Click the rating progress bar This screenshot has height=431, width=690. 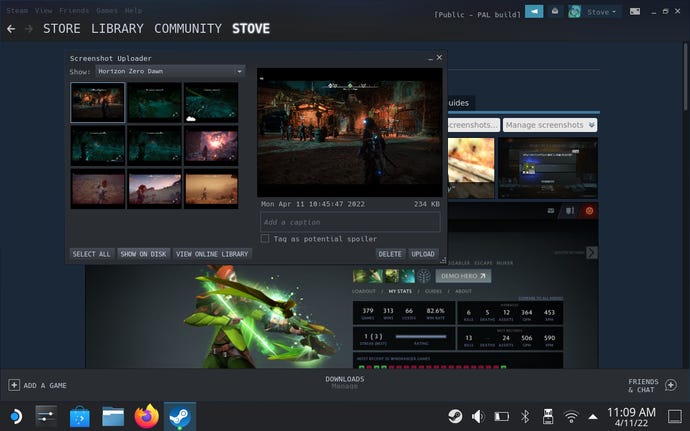click(x=421, y=337)
